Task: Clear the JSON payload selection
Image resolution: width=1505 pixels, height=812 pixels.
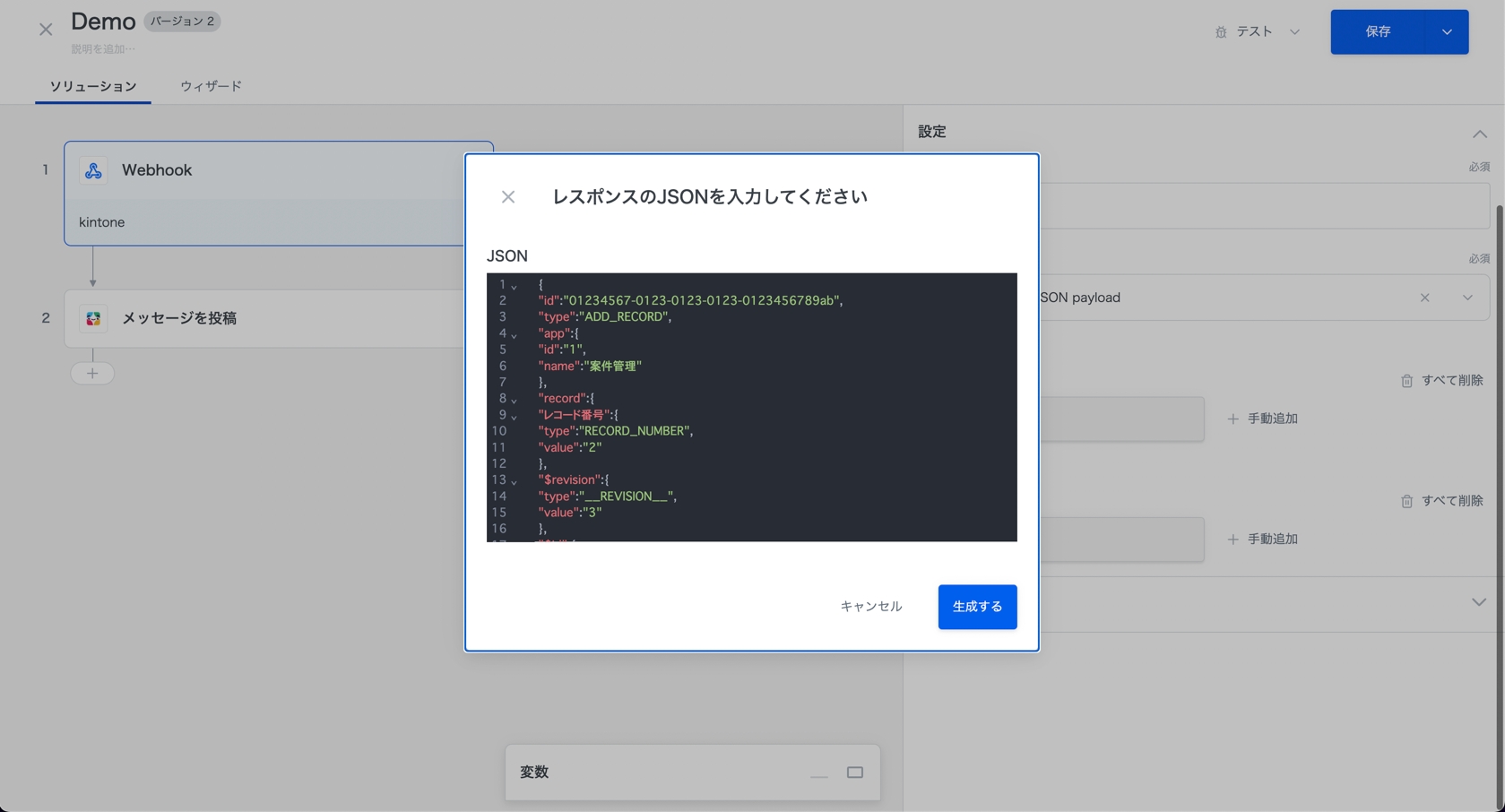Action: click(x=1424, y=298)
